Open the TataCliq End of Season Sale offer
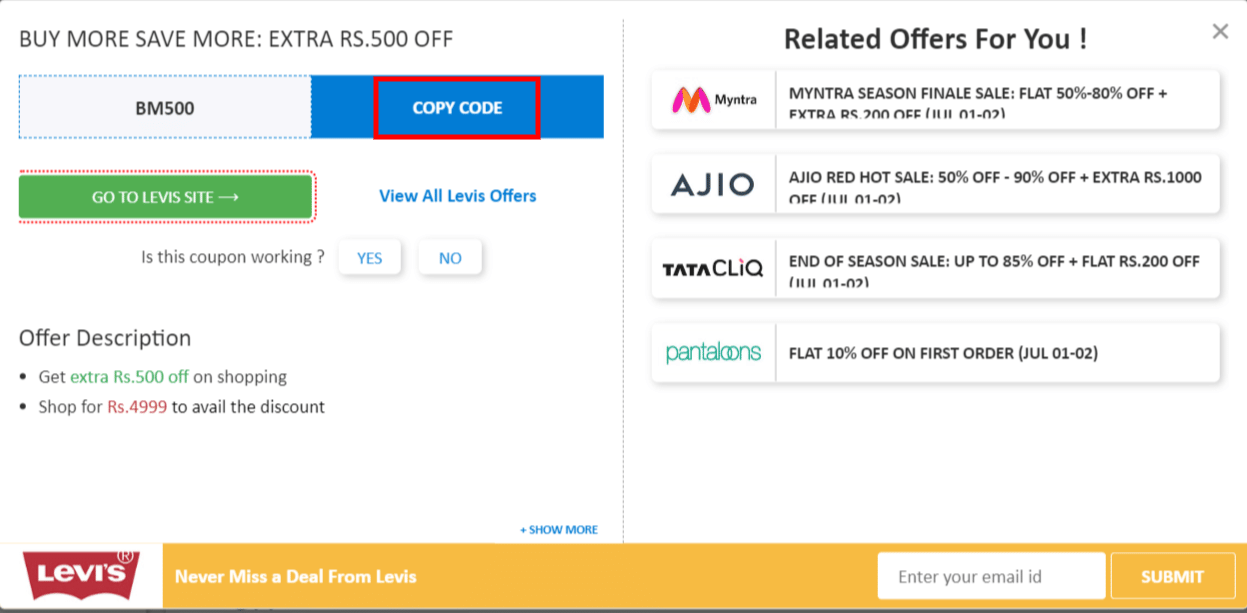1247x613 pixels. (995, 268)
